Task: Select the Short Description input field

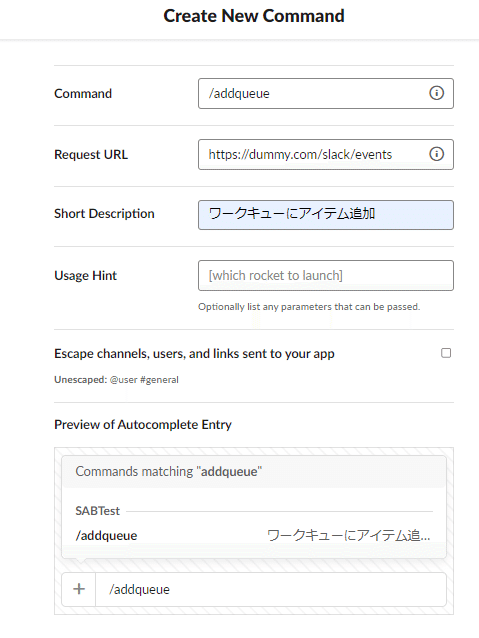Action: (x=326, y=215)
